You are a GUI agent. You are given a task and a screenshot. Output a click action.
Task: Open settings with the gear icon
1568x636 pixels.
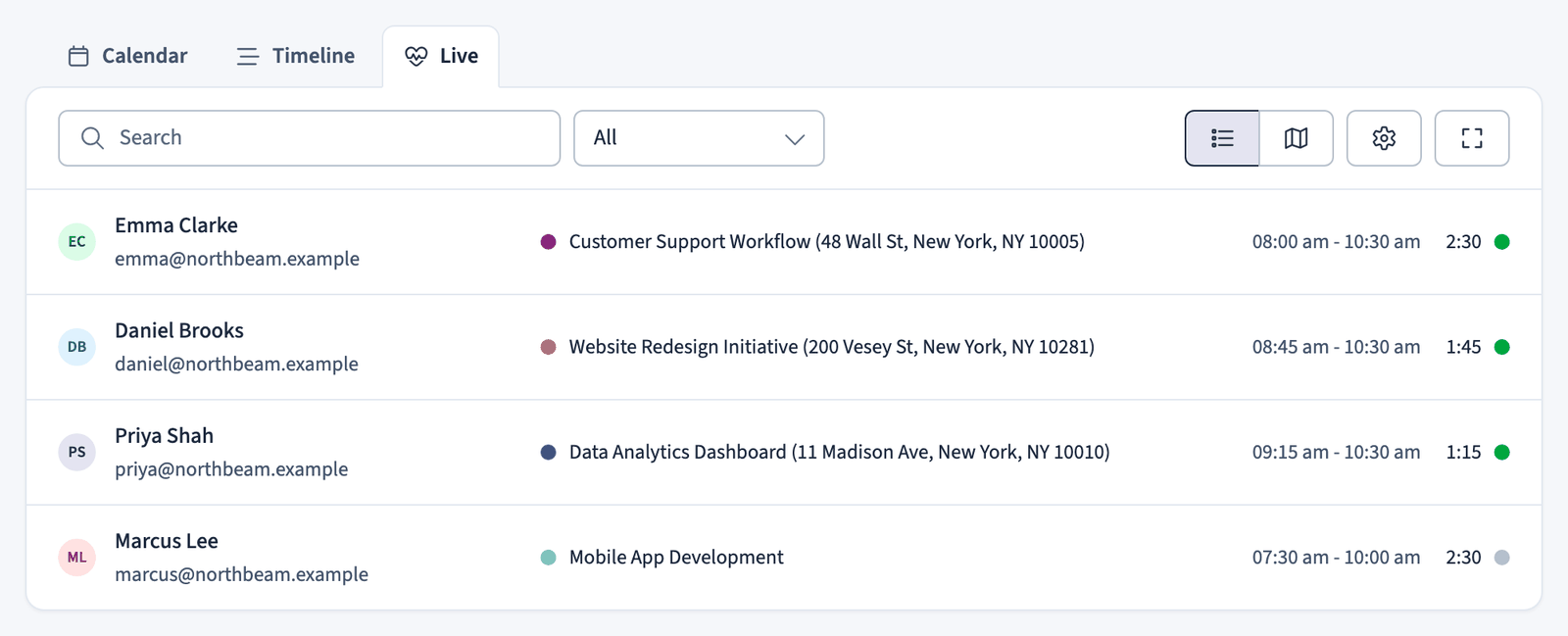pos(1384,138)
